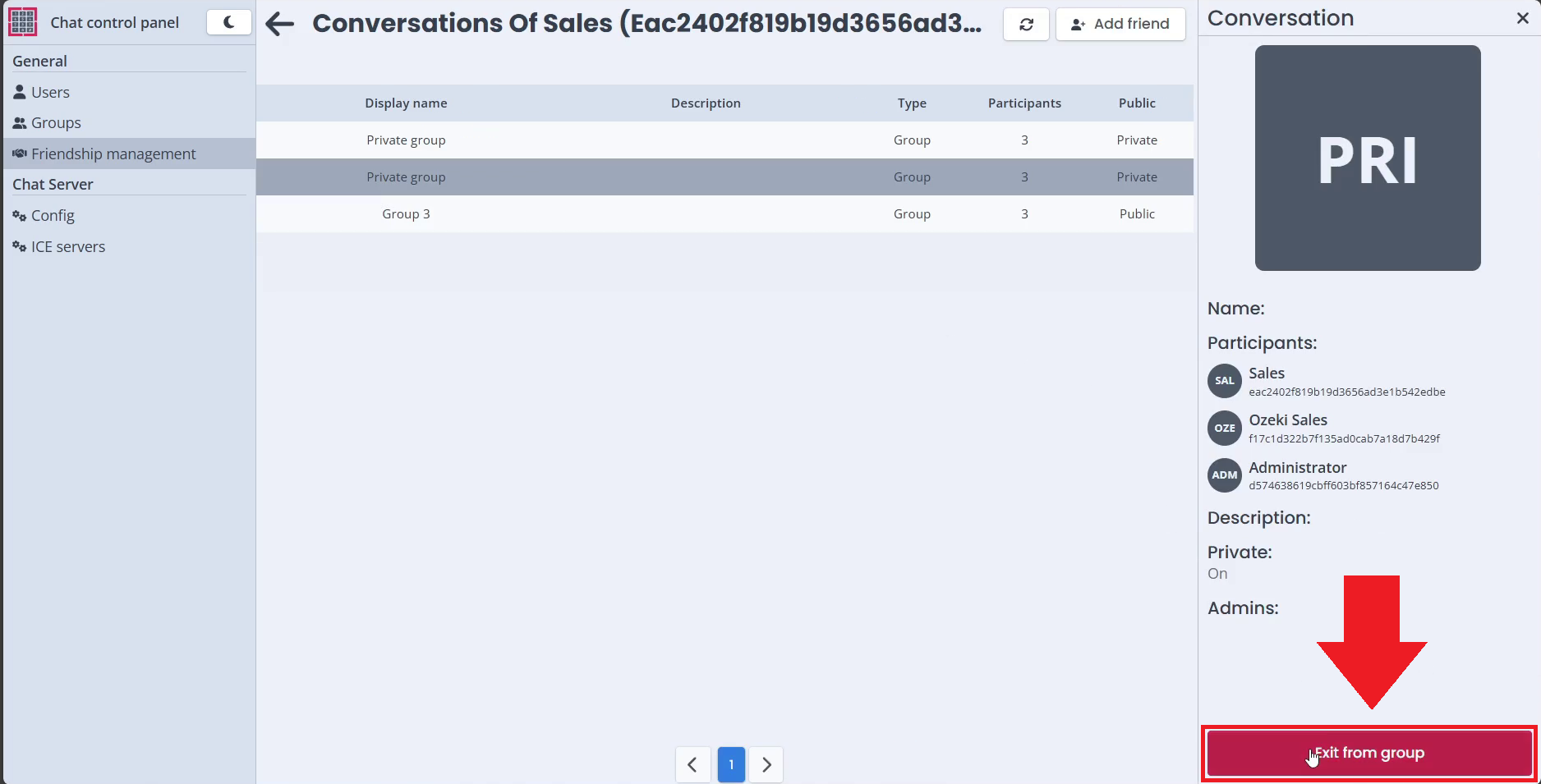
Task: Open the Groups menu item
Action: 56,123
